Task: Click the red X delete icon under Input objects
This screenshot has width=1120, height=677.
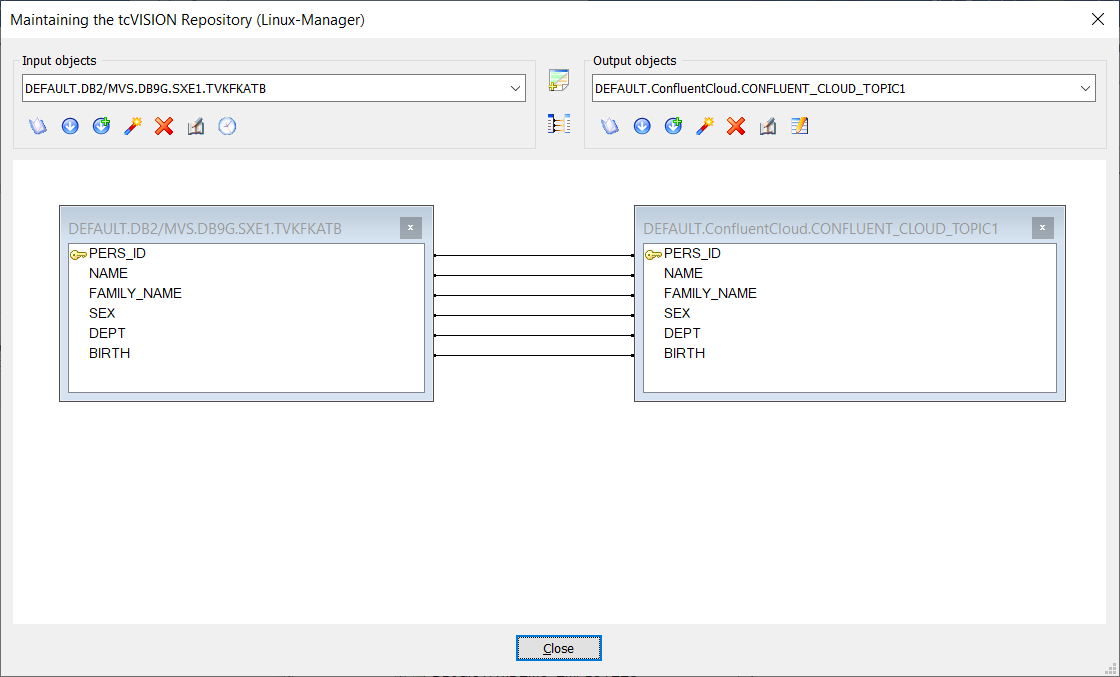Action: (x=164, y=126)
